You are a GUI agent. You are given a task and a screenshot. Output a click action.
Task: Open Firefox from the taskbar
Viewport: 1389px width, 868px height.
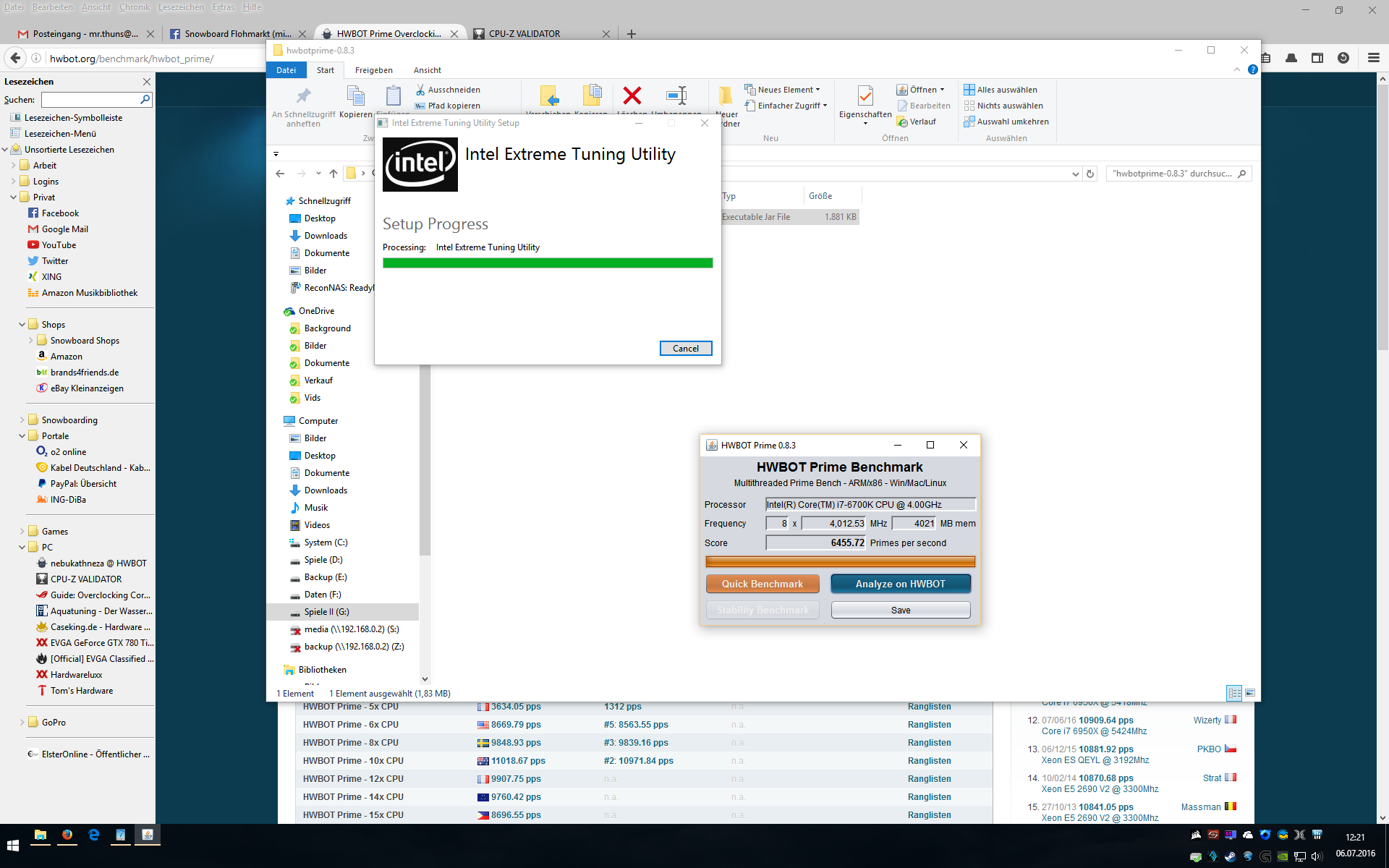67,835
